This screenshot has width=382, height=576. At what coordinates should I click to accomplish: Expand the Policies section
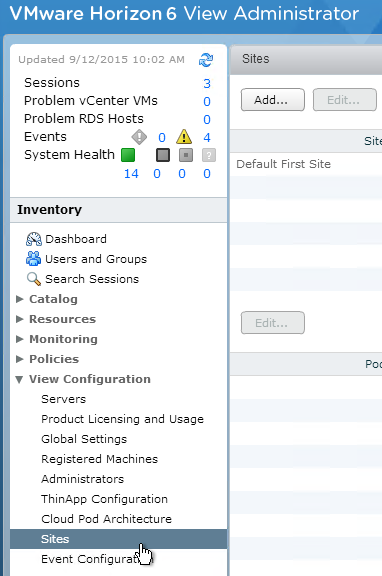(x=20, y=359)
